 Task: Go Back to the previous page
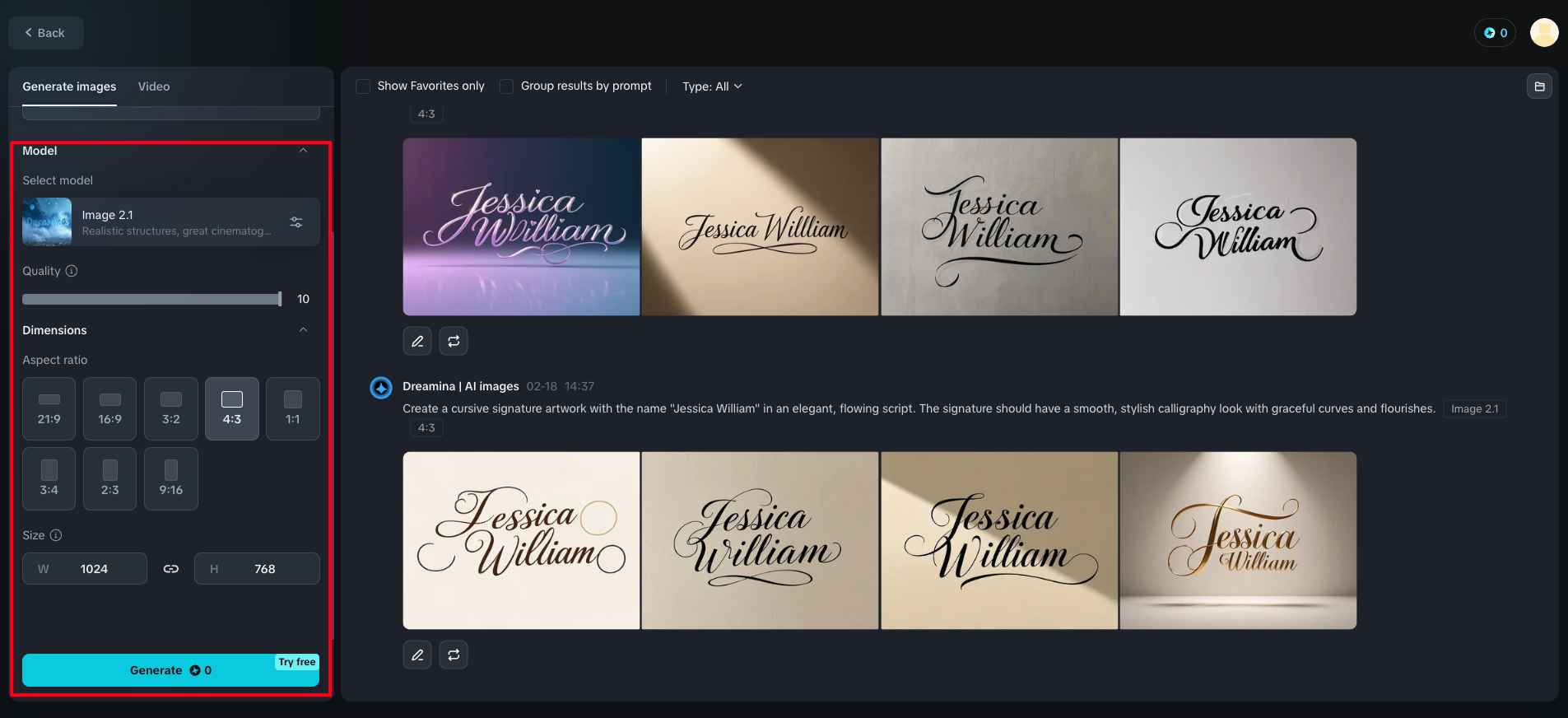pyautogui.click(x=46, y=33)
